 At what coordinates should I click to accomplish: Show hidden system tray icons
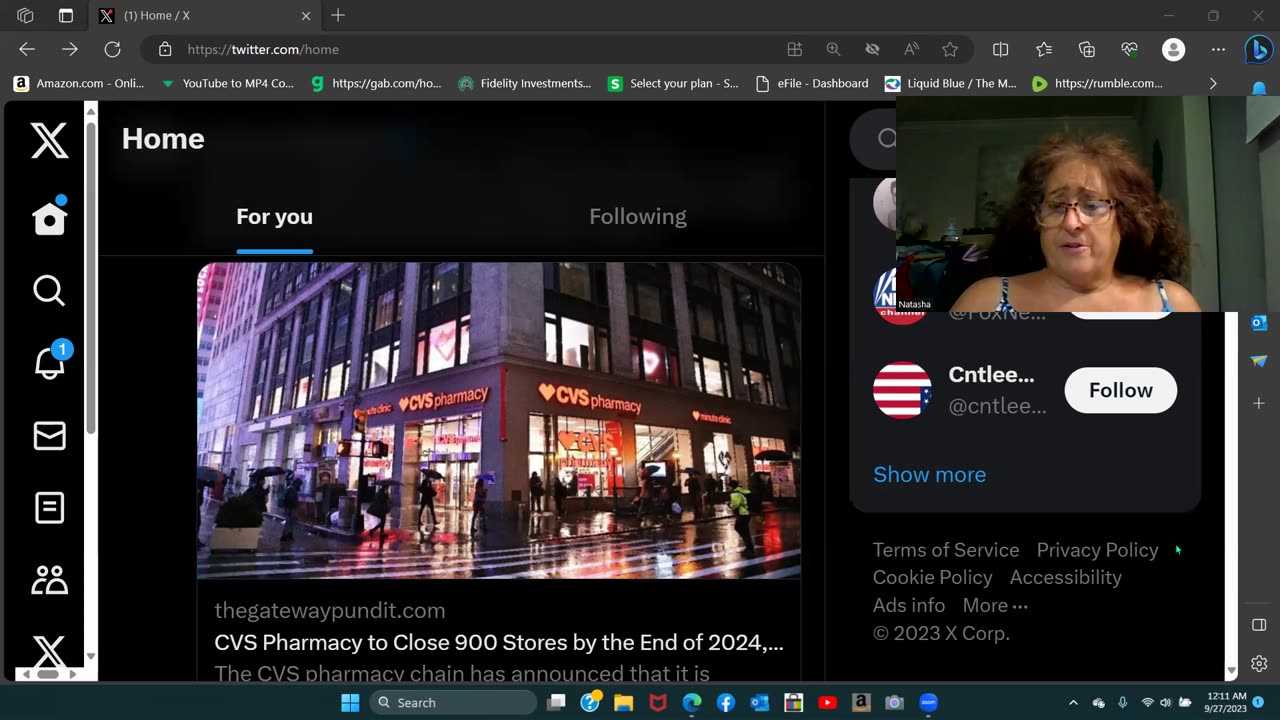click(x=1073, y=702)
